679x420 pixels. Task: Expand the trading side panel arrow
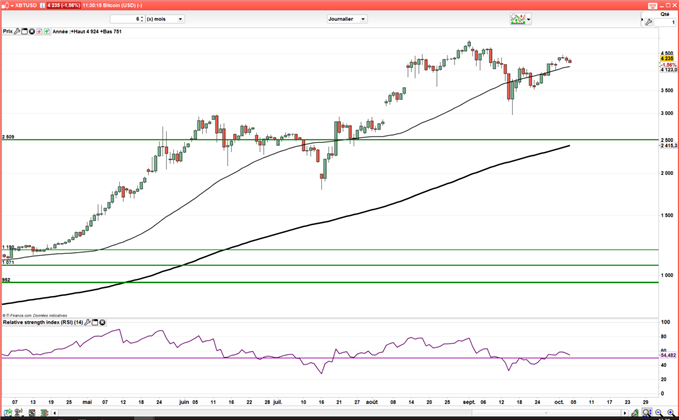tap(642, 20)
